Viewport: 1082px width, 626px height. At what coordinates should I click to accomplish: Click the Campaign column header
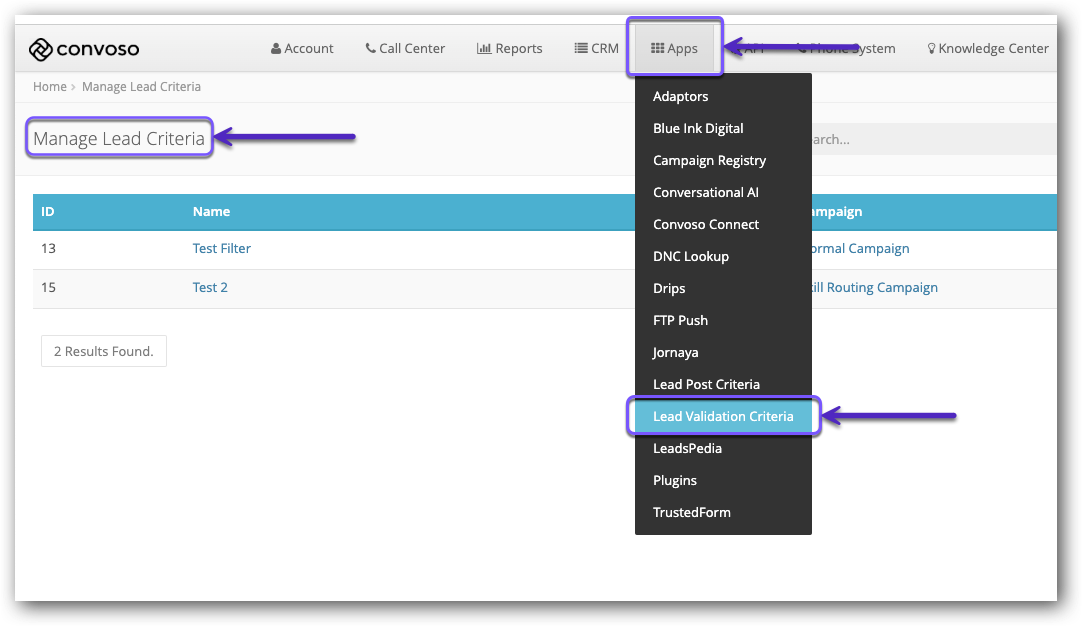(x=837, y=212)
